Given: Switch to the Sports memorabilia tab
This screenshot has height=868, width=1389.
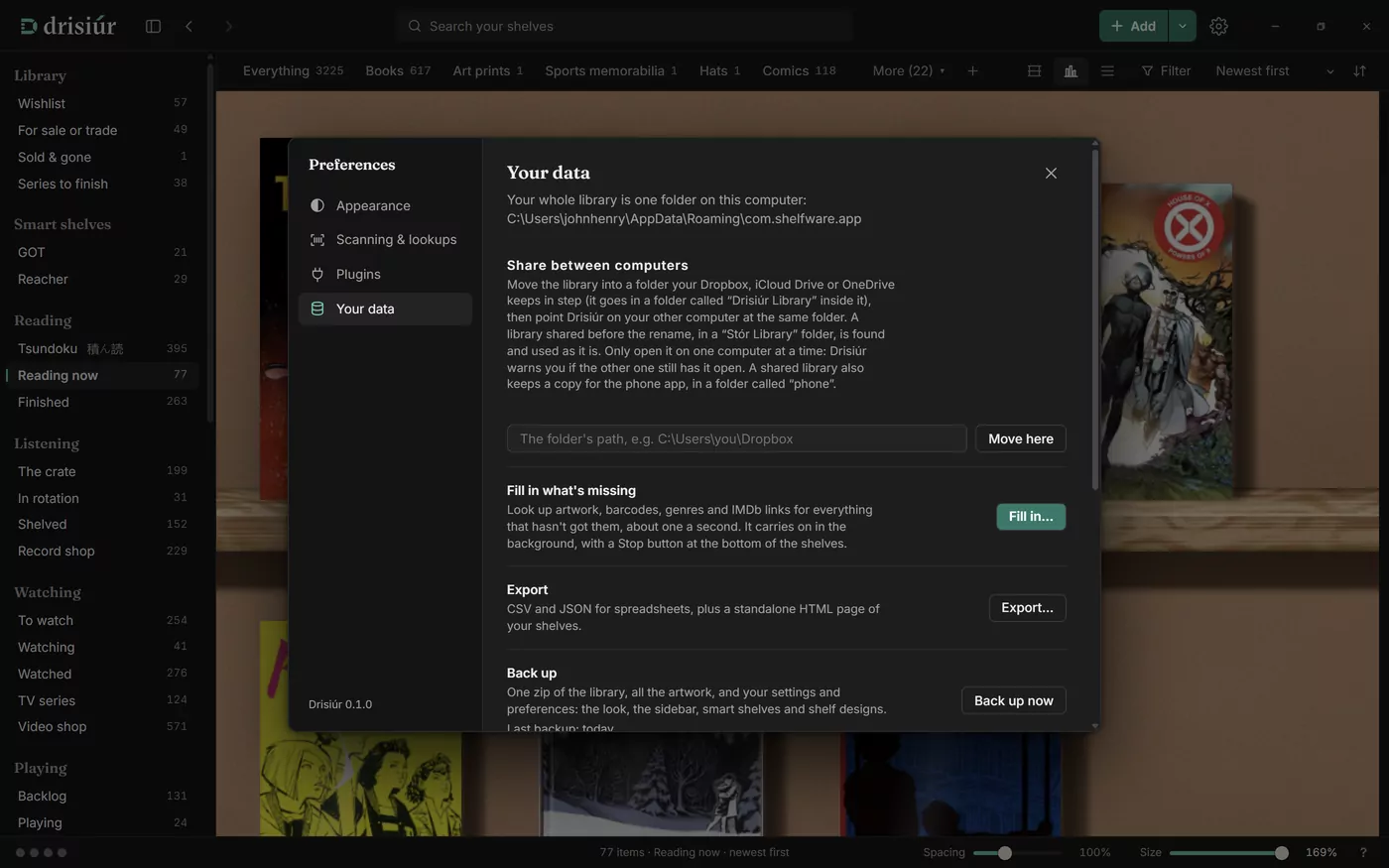Looking at the screenshot, I should click(610, 70).
